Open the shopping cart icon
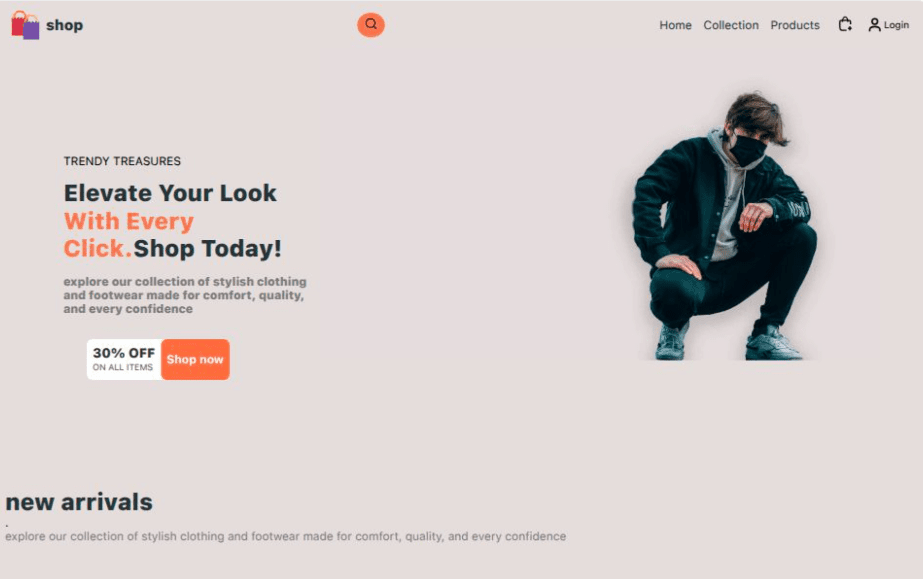This screenshot has height=579, width=923. (845, 25)
